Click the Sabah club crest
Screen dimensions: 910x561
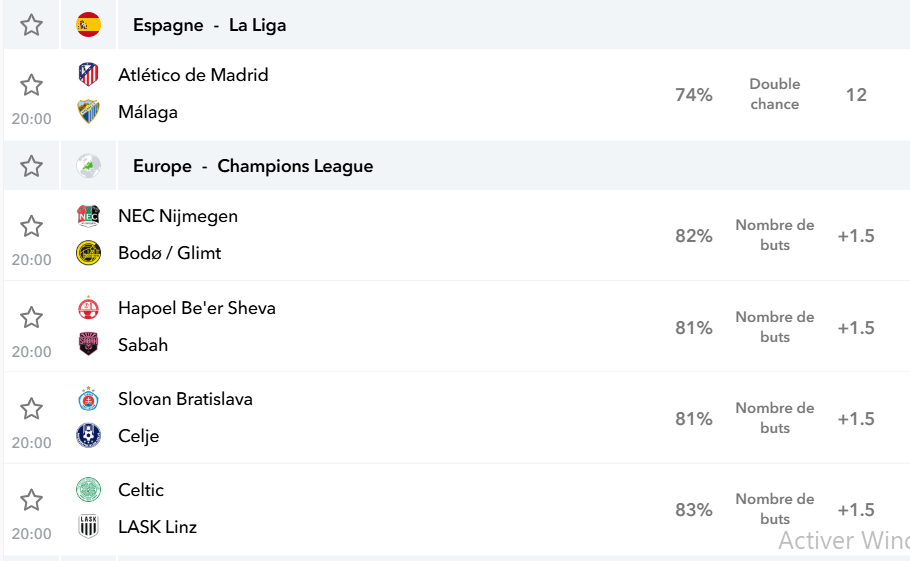pyautogui.click(x=88, y=344)
